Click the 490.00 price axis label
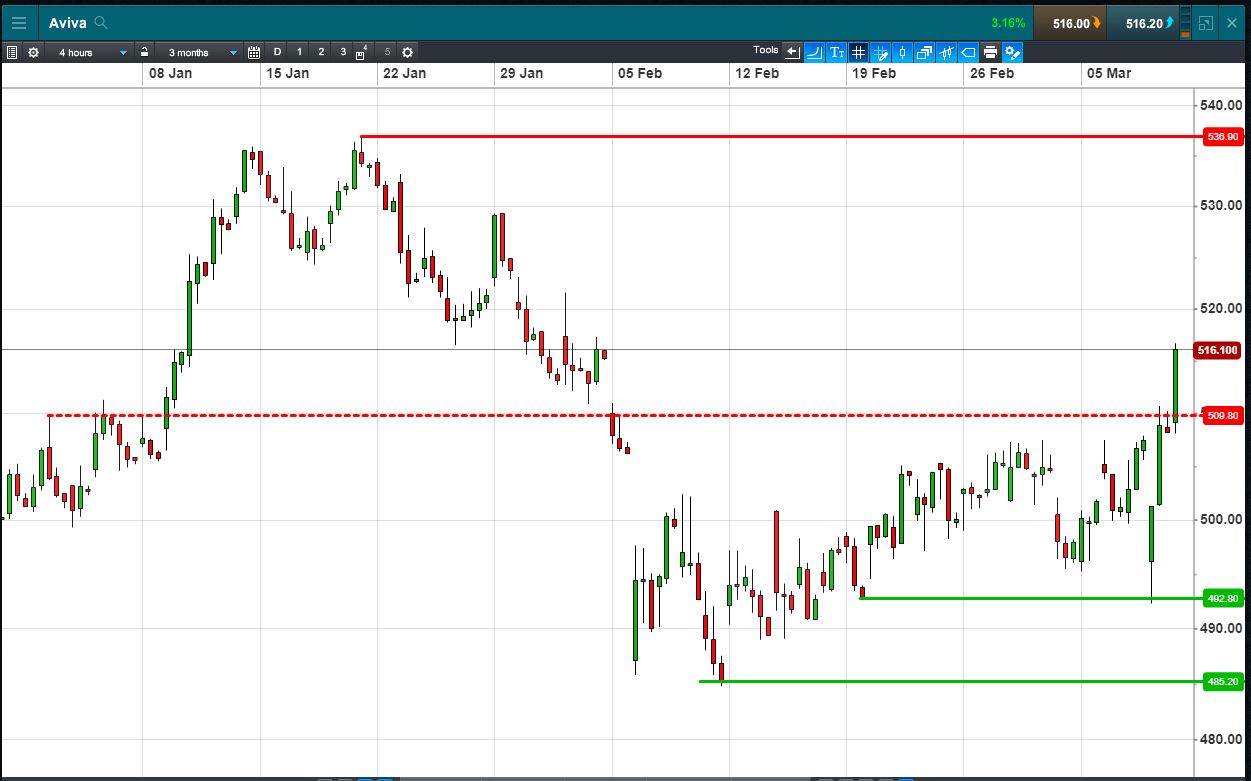 1221,628
